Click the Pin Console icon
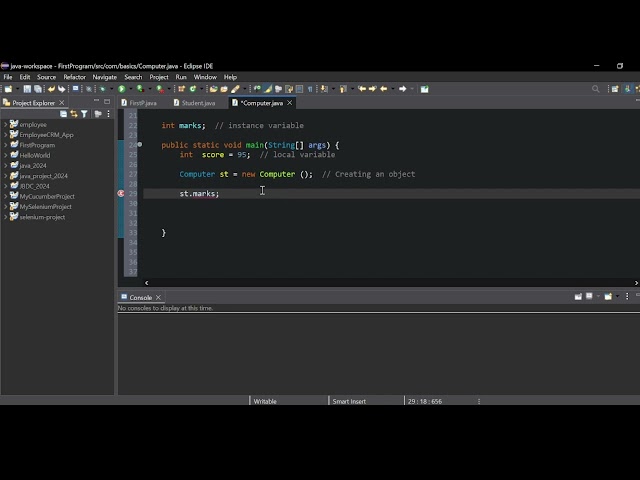This screenshot has width=640, height=480. (578, 296)
